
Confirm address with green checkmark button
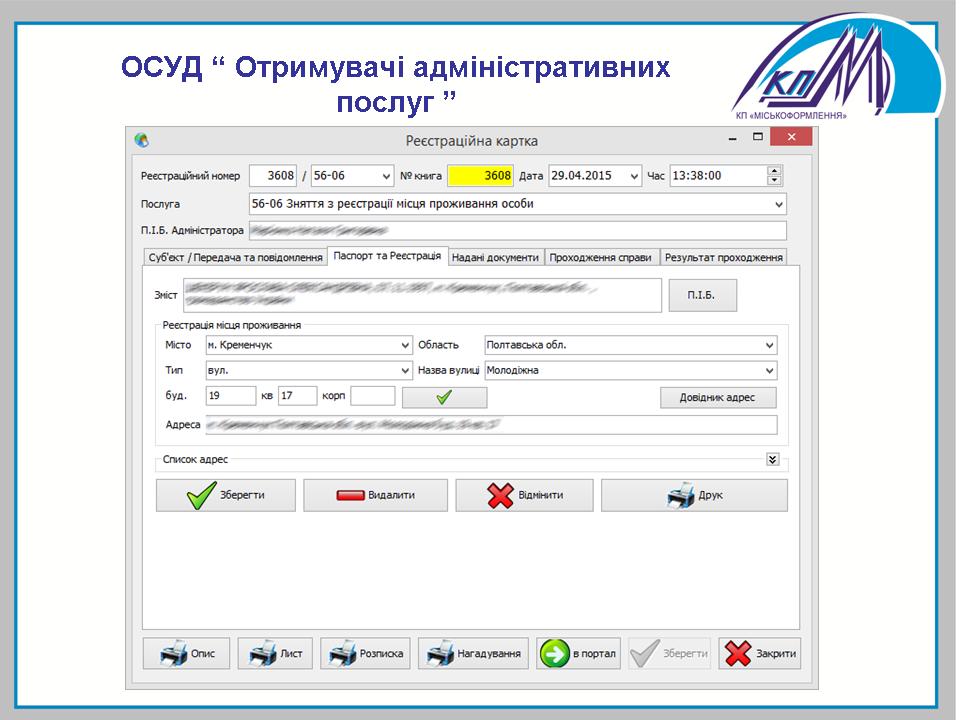444,397
